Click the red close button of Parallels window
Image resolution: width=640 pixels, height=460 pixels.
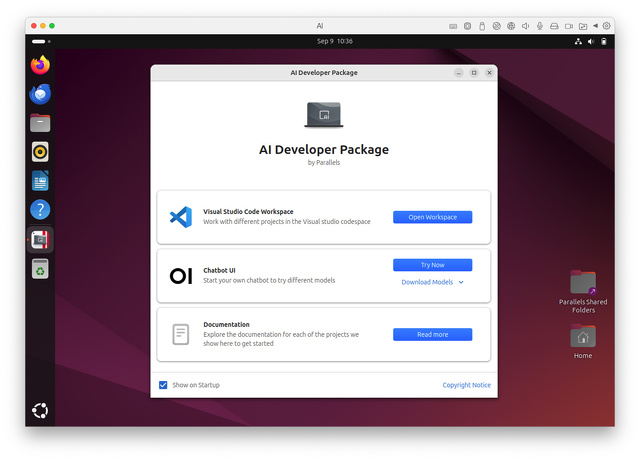[34, 26]
